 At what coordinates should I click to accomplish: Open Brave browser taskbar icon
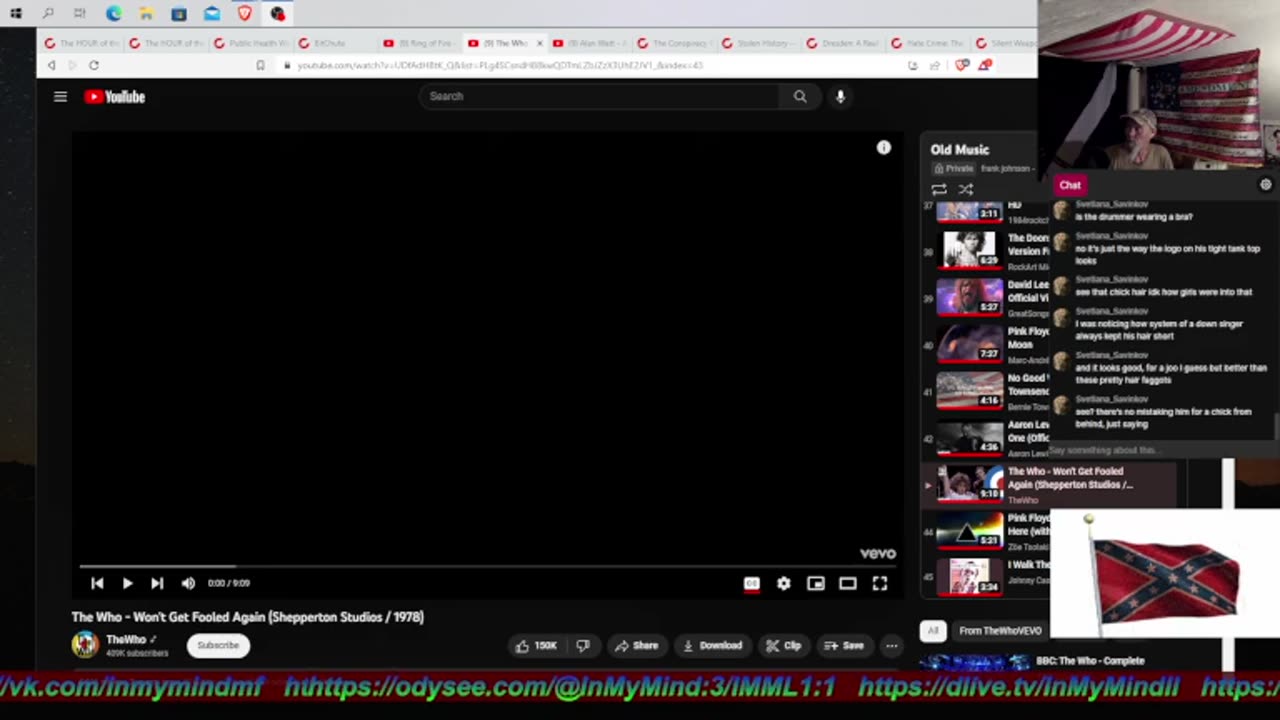pyautogui.click(x=245, y=14)
